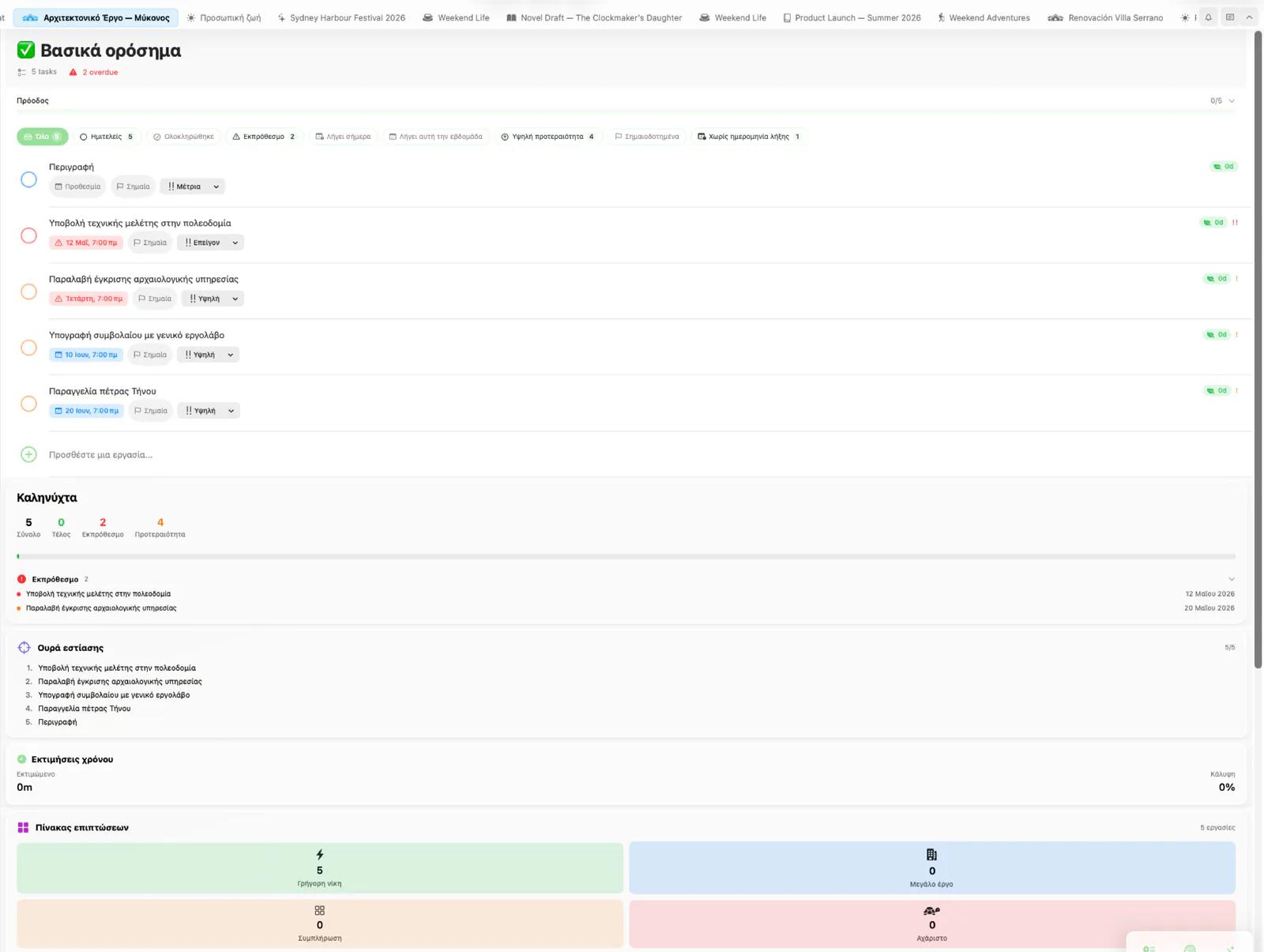
Task: Open the 12 Μαΐ, 7:00 πμ due date picker
Action: click(x=86, y=243)
